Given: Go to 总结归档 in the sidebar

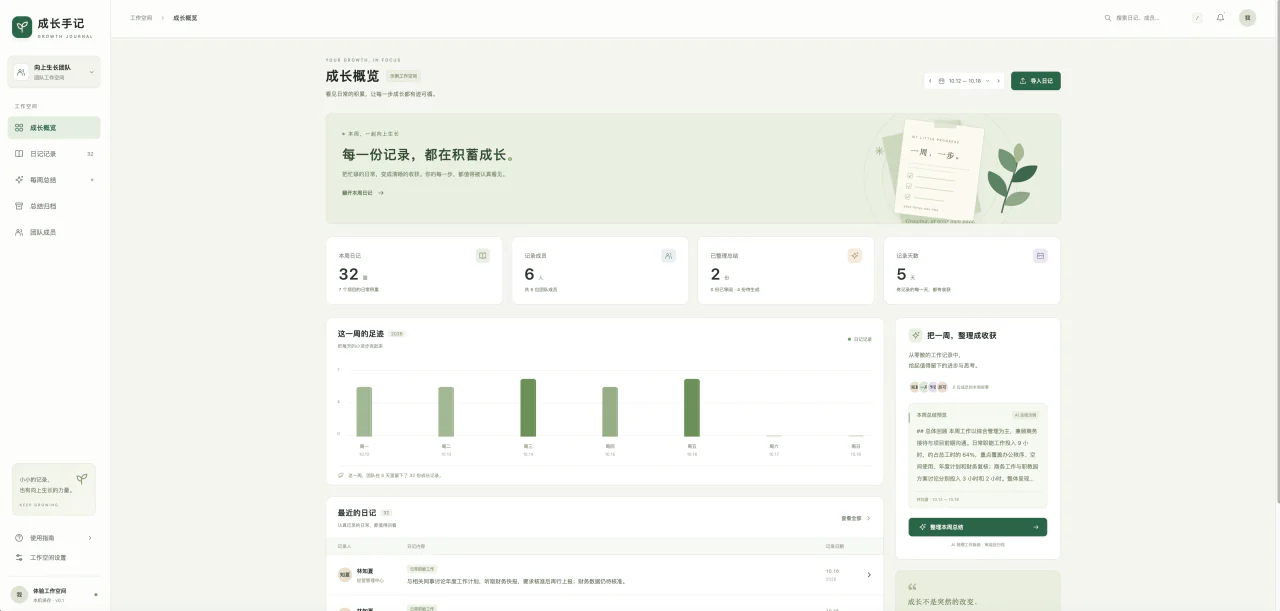Looking at the screenshot, I should point(55,206).
